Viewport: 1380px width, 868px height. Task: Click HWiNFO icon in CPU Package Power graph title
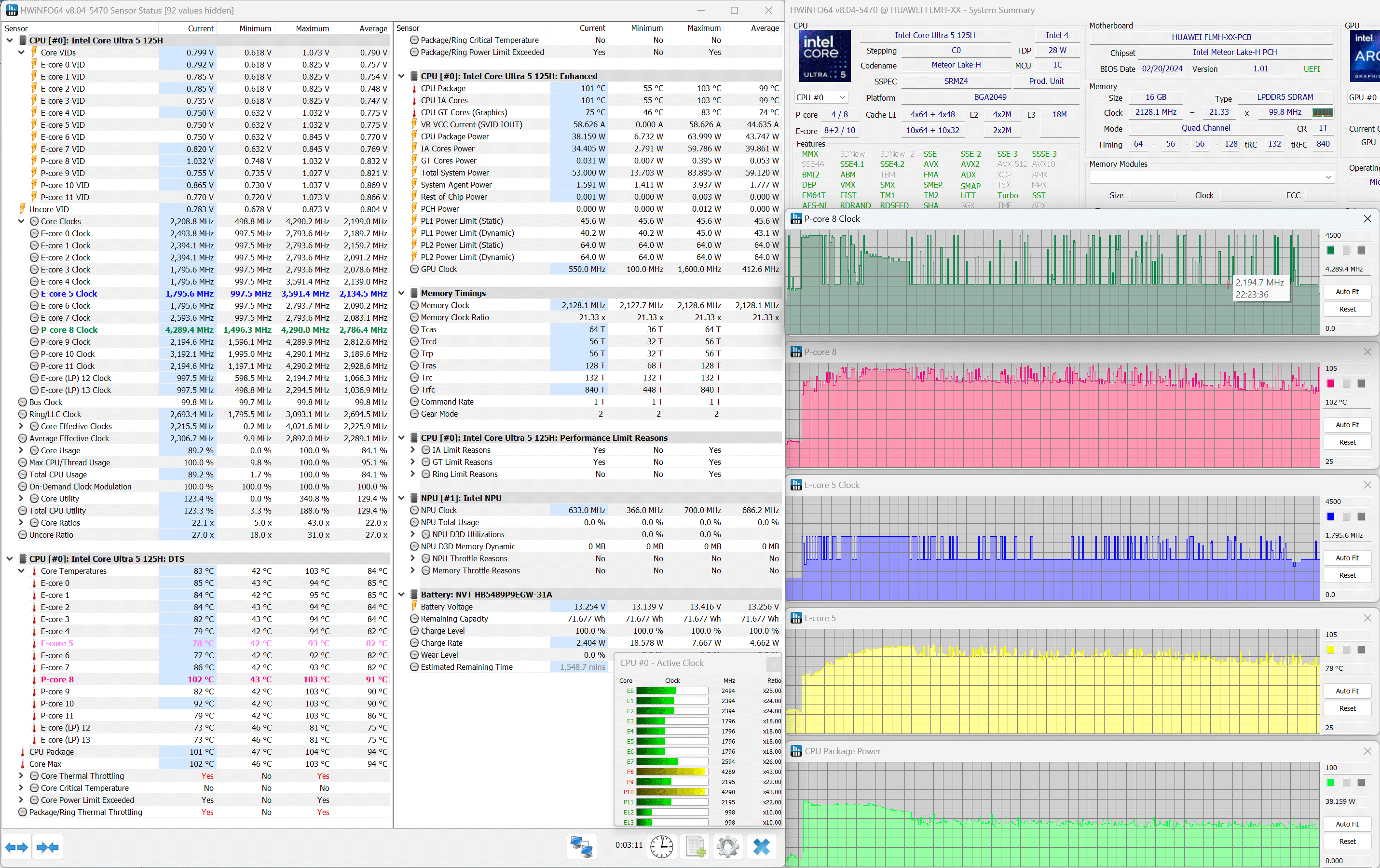point(796,751)
